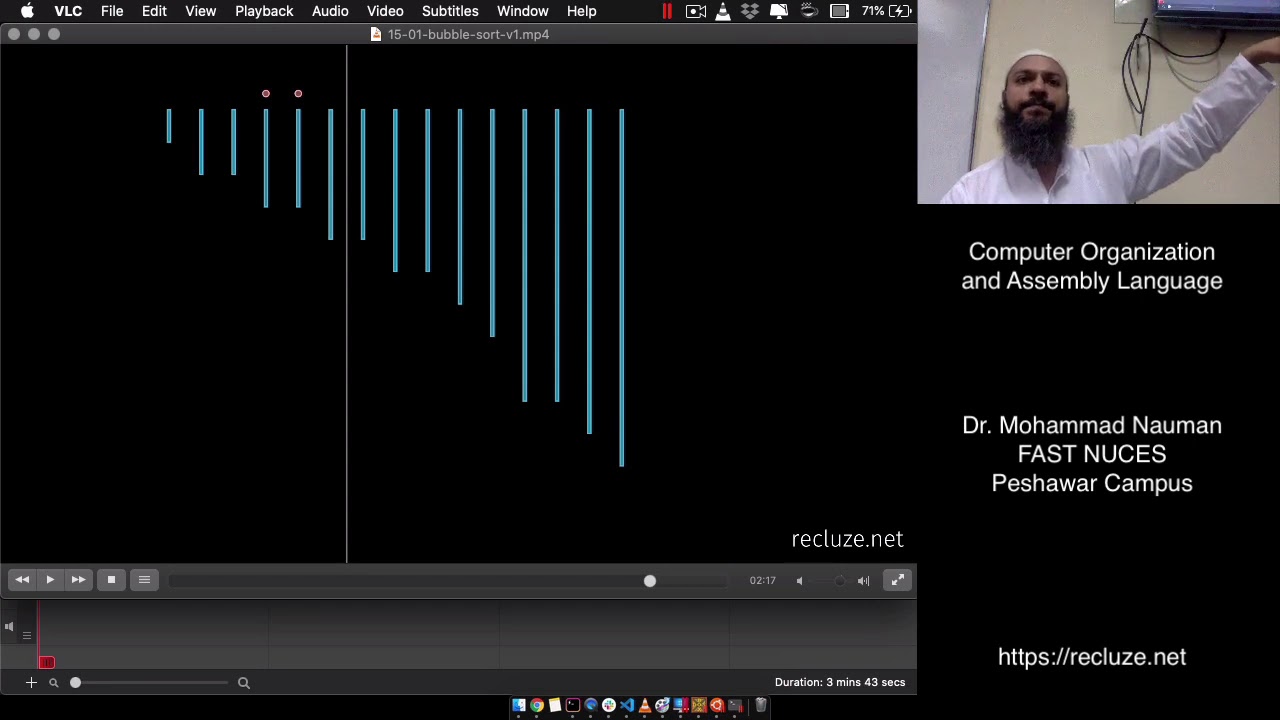Mute audio with low volume speaker icon
1280x720 pixels.
coord(799,580)
